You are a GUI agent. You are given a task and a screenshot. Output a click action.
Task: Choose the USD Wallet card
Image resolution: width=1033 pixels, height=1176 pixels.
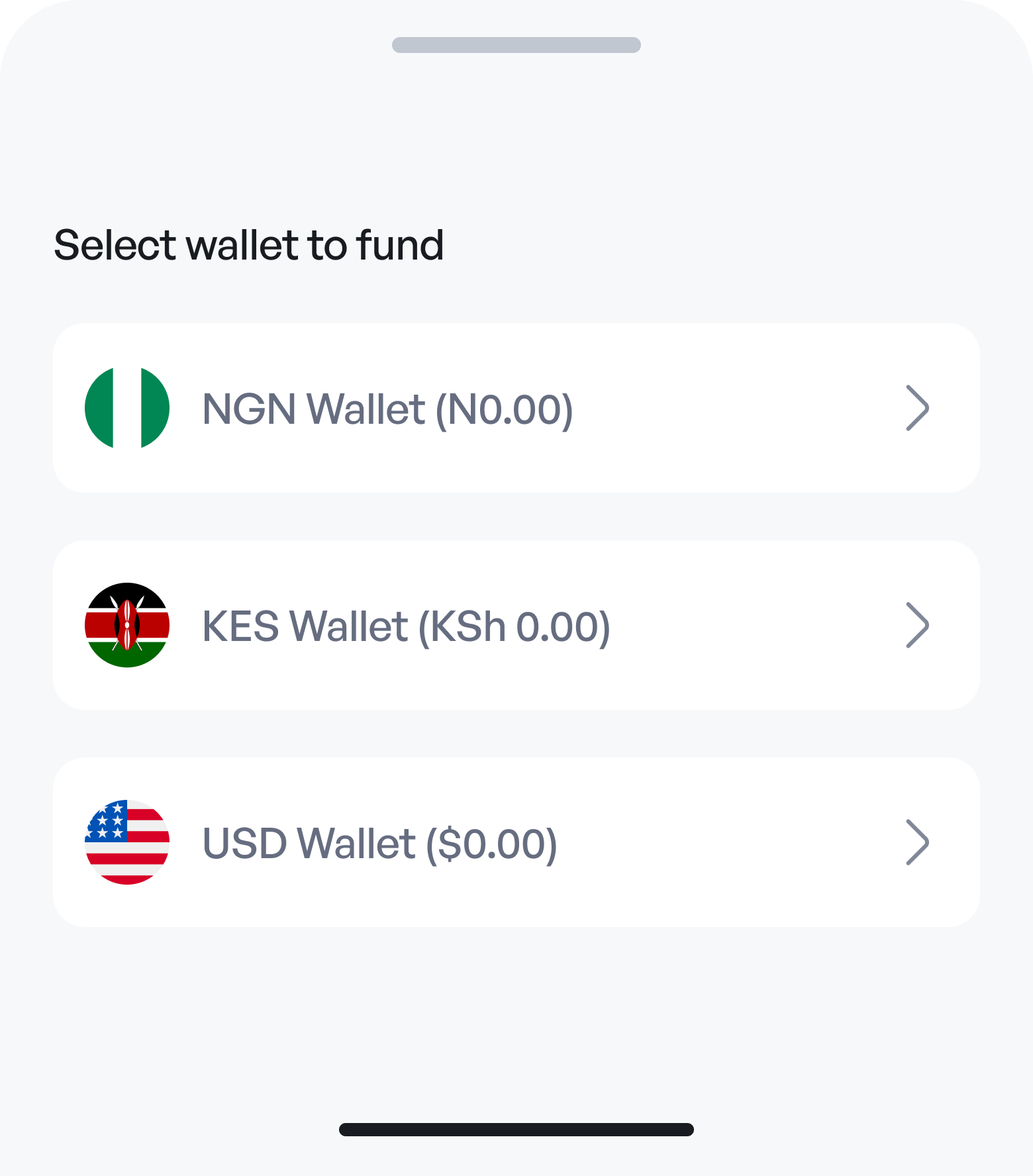(x=516, y=842)
